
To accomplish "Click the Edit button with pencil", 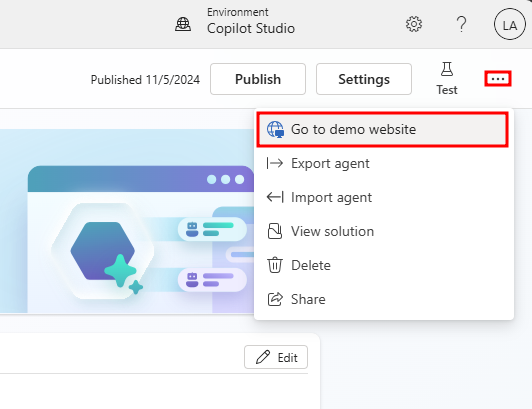I will click(x=276, y=357).
